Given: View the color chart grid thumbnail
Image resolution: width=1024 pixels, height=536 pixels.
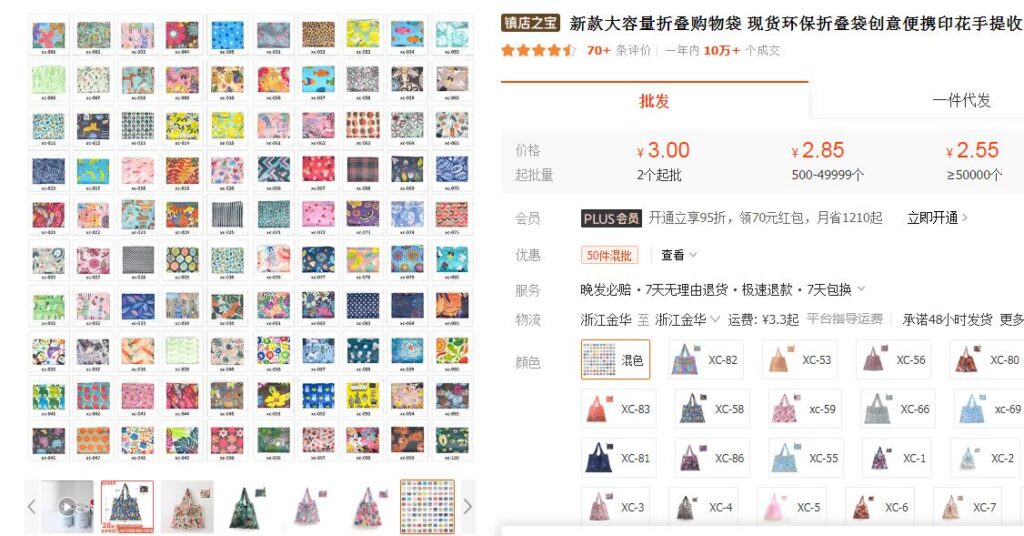Looking at the screenshot, I should tap(427, 507).
